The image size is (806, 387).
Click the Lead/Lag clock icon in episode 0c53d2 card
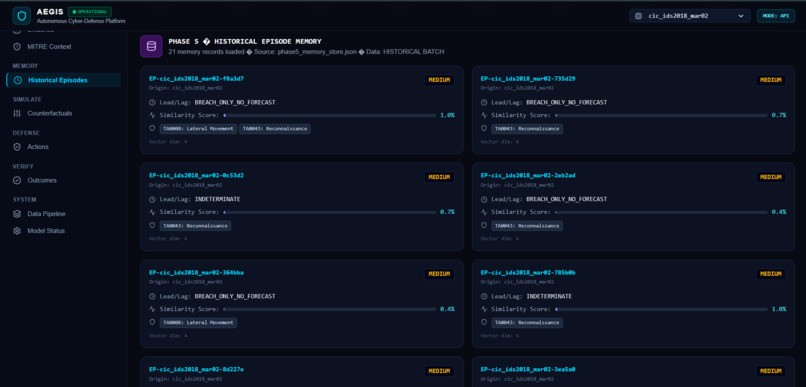[x=152, y=199]
